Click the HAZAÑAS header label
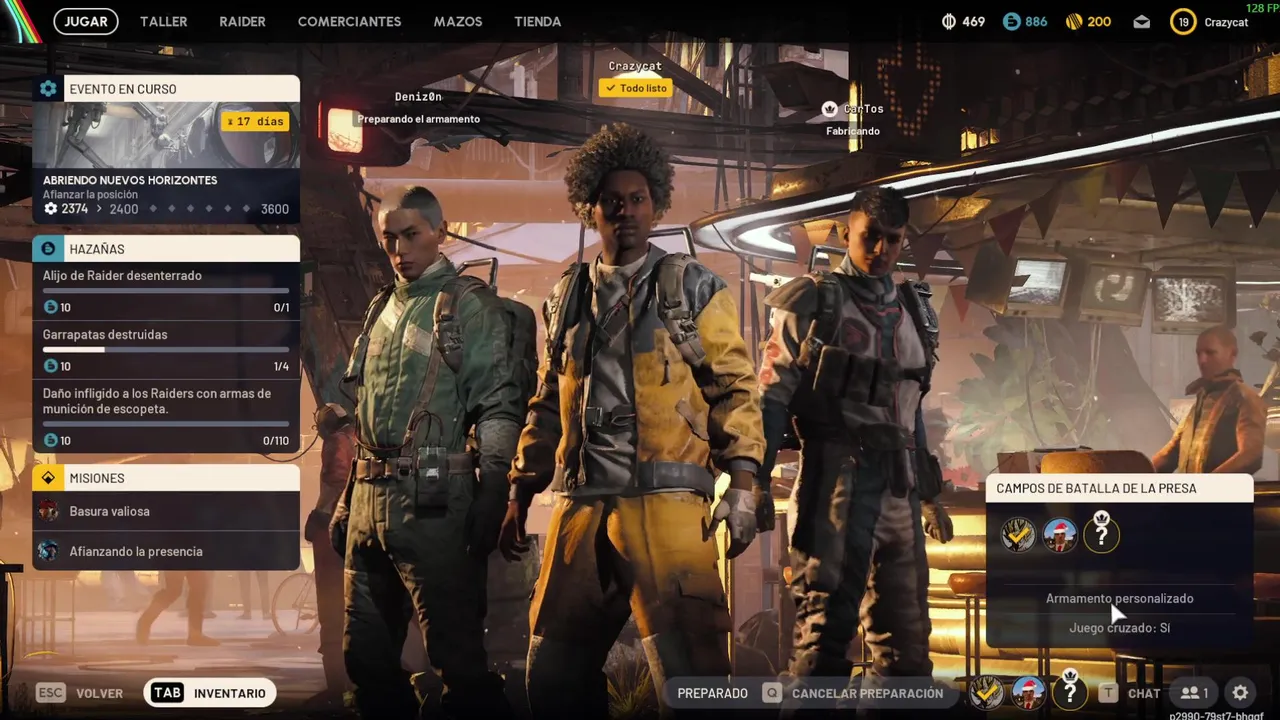 click(97, 249)
